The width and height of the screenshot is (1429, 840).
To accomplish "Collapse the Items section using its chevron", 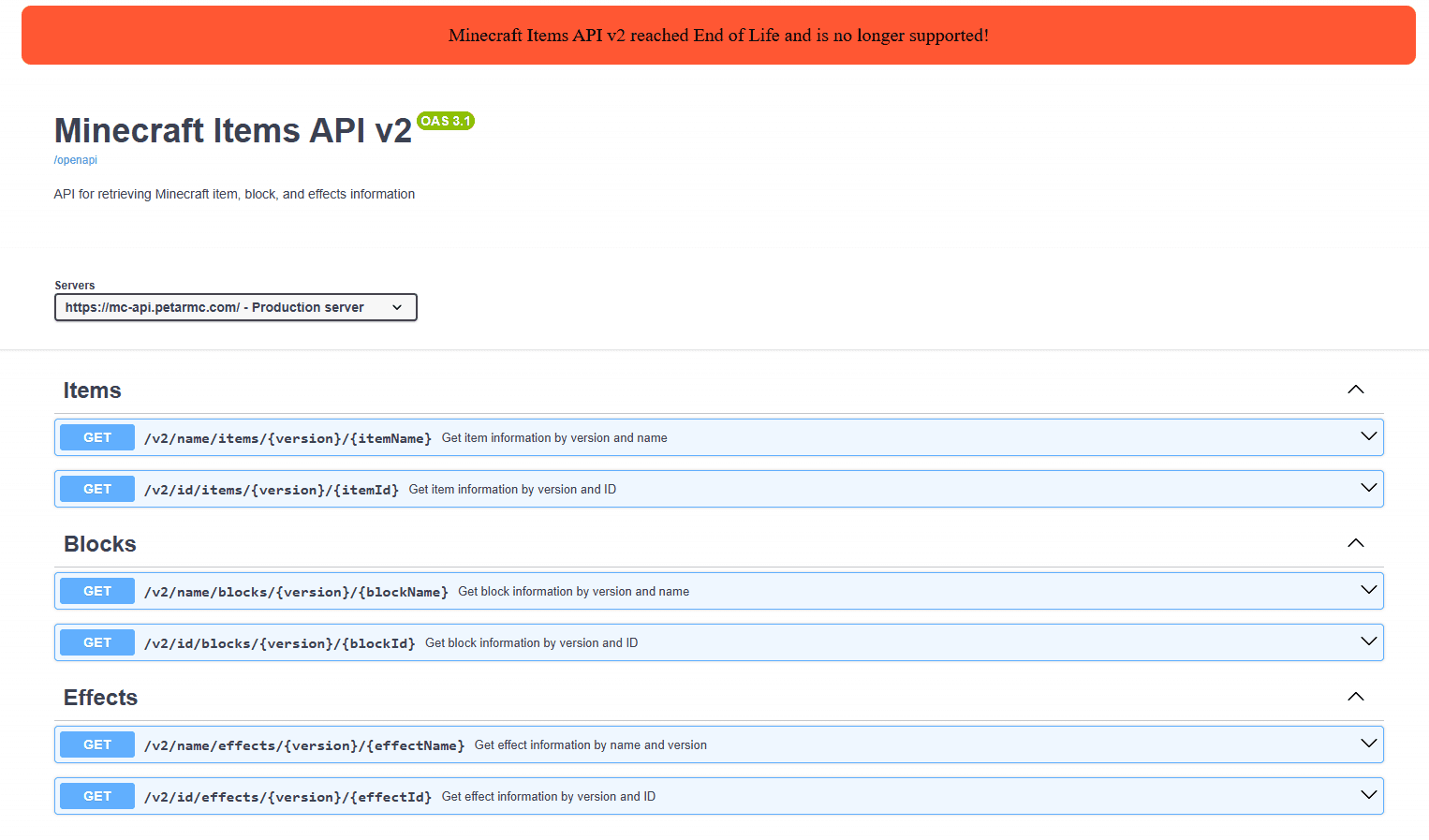I will (x=1355, y=389).
